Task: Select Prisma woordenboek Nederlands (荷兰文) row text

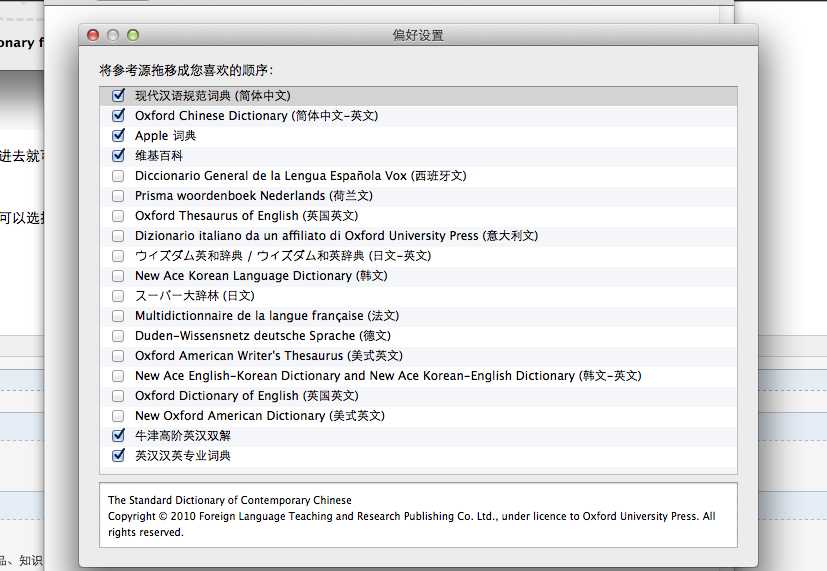Action: point(254,196)
